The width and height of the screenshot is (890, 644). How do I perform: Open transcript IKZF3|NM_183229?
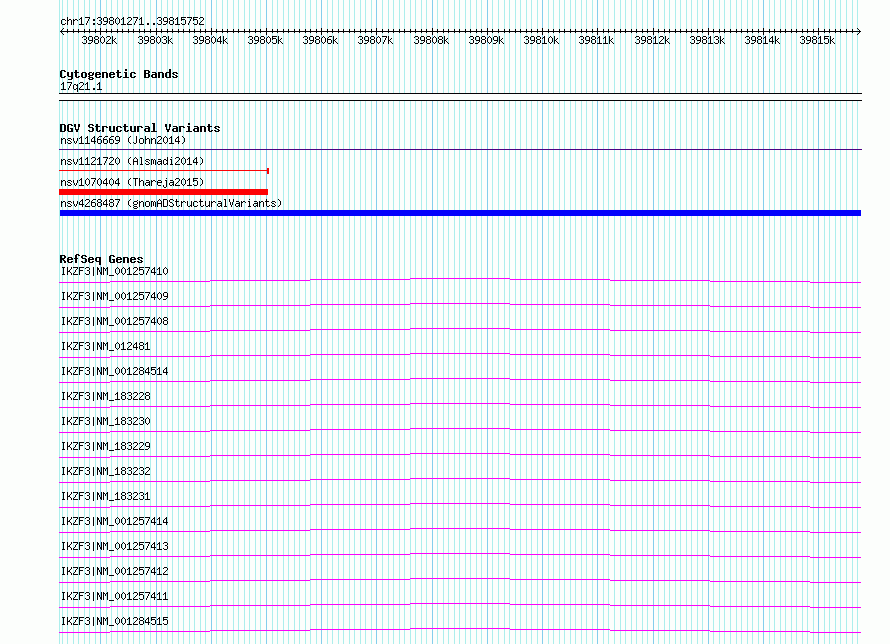(106, 446)
